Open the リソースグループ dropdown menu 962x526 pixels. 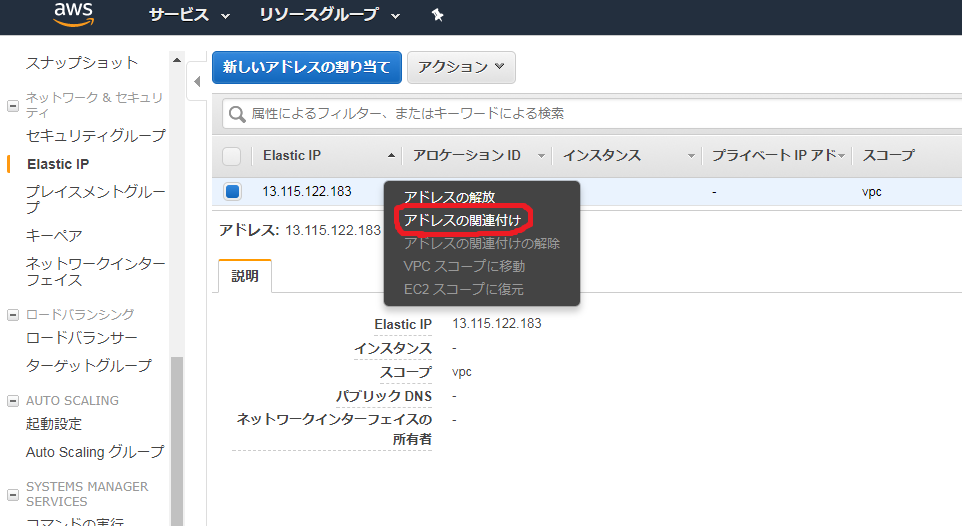(x=329, y=15)
